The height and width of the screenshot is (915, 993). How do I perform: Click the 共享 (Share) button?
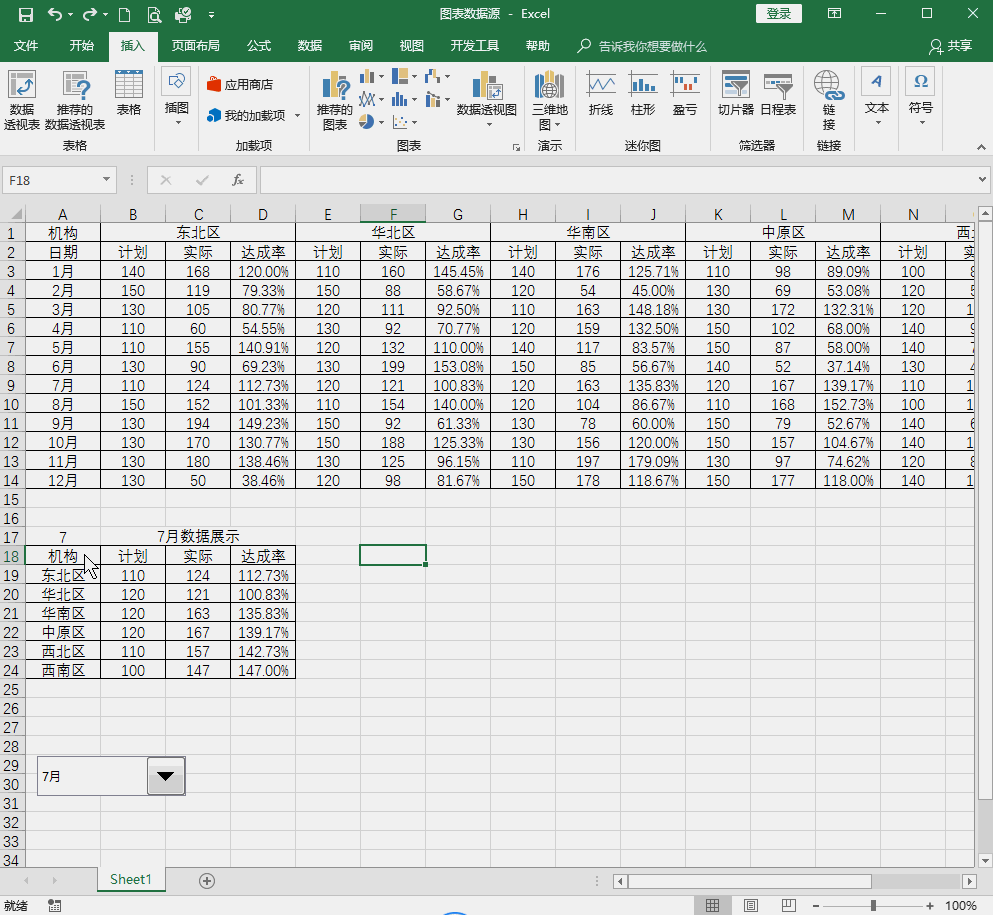point(950,46)
